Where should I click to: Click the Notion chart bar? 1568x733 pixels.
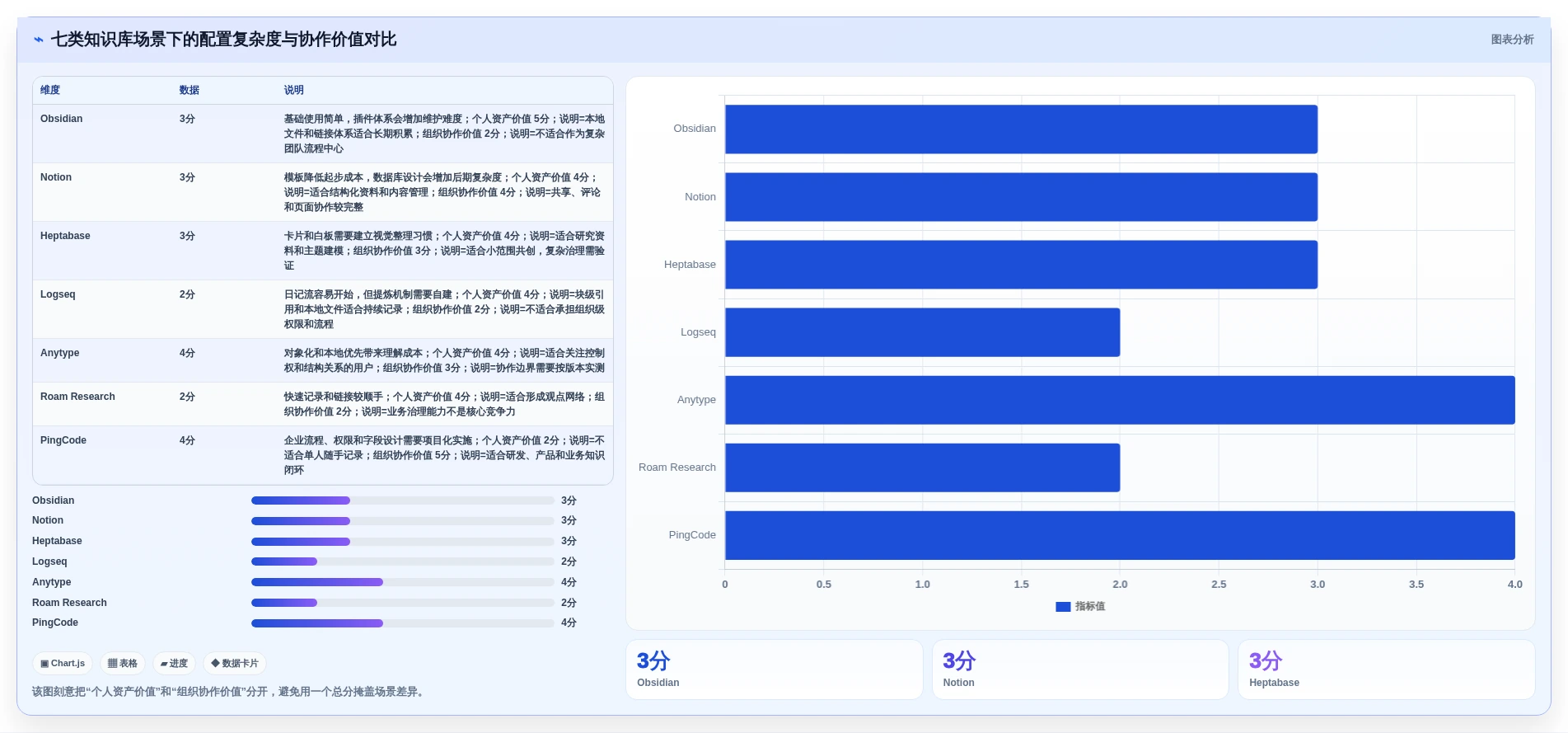point(1021,197)
